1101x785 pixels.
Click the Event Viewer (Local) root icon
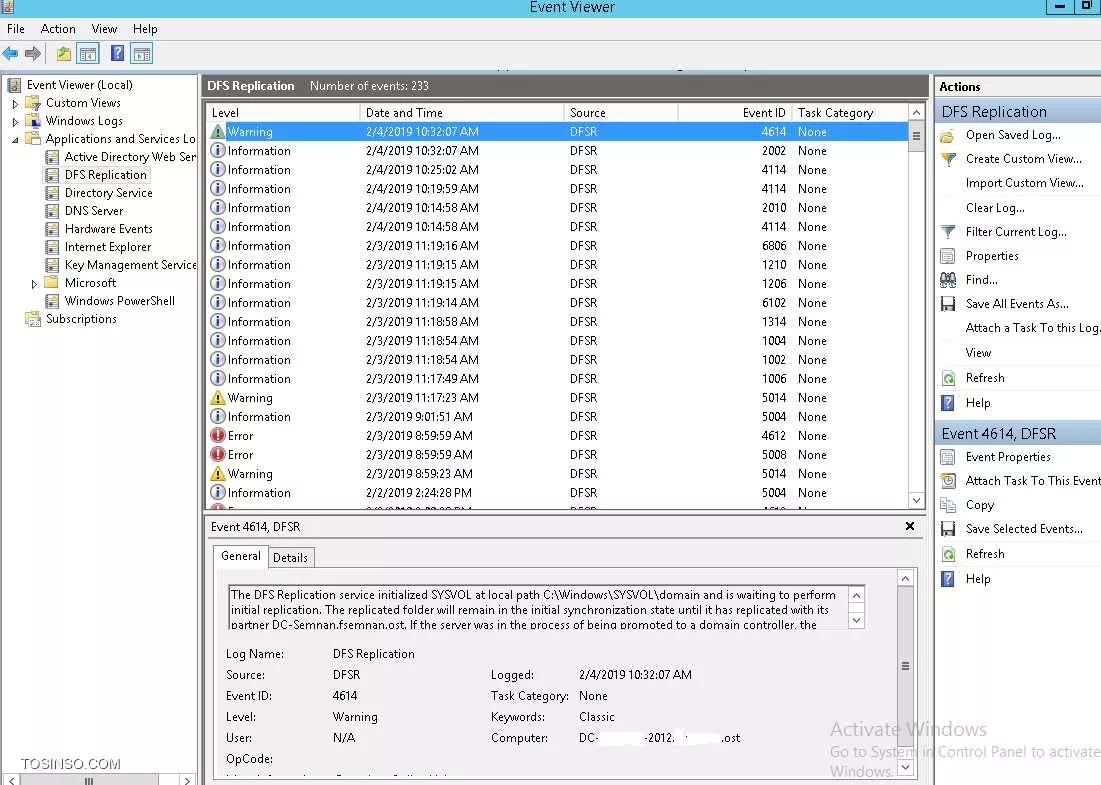14,85
